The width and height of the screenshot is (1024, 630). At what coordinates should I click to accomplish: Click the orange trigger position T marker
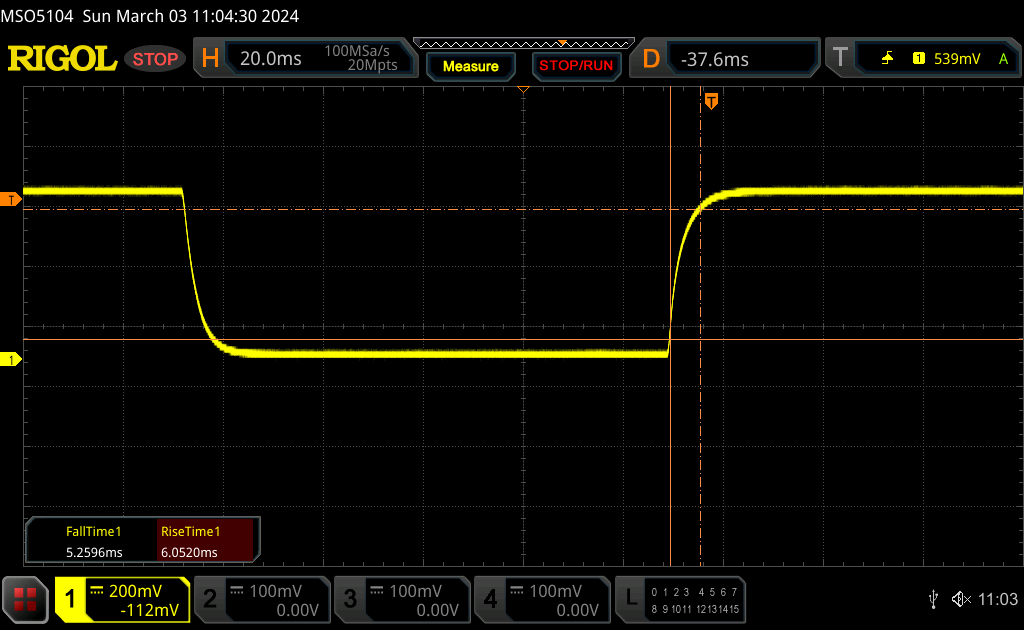pyautogui.click(x=711, y=101)
